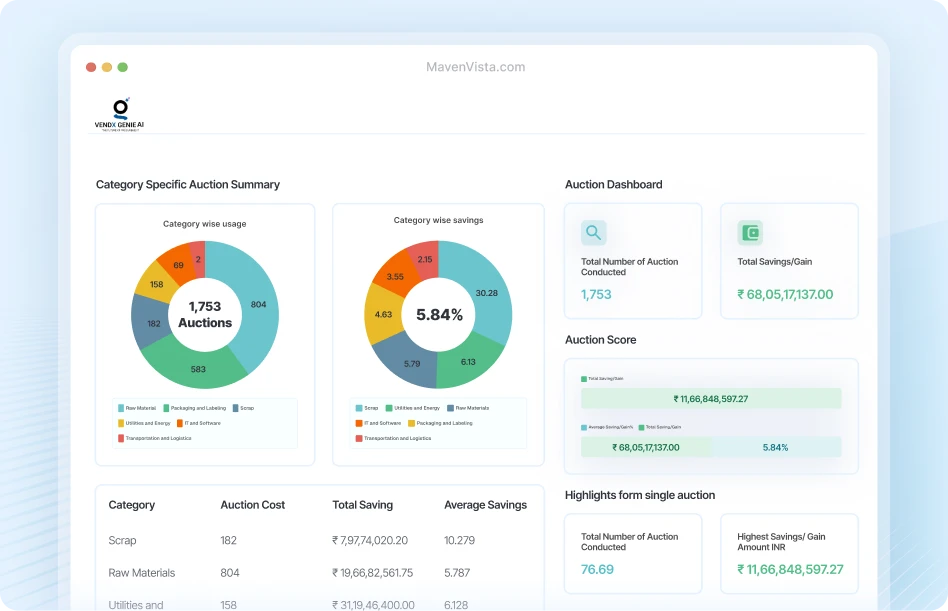Click the 5.787 average savings cell
Image resolution: width=948 pixels, height=611 pixels.
click(x=457, y=573)
